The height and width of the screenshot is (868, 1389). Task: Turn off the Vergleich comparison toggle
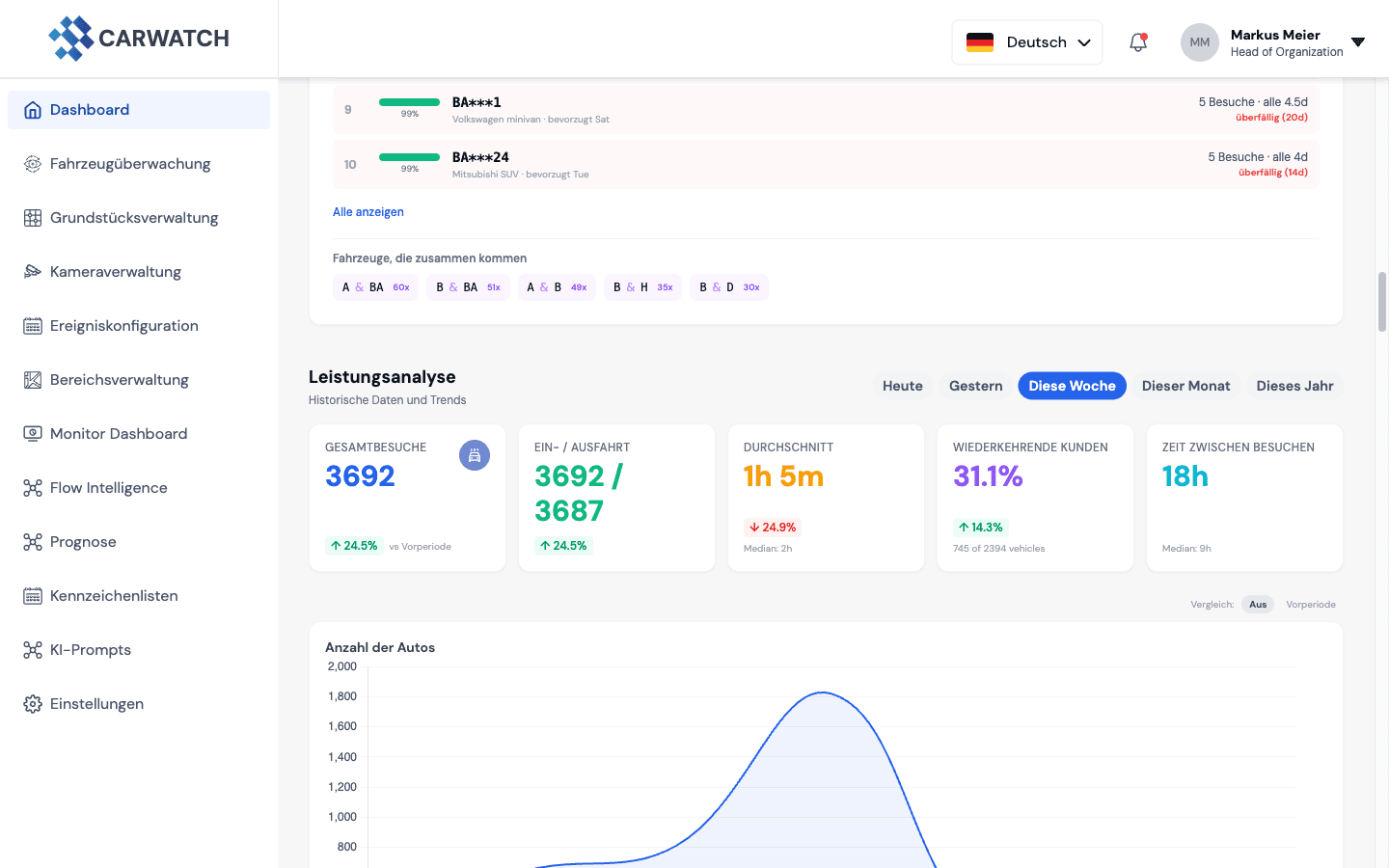coord(1258,604)
